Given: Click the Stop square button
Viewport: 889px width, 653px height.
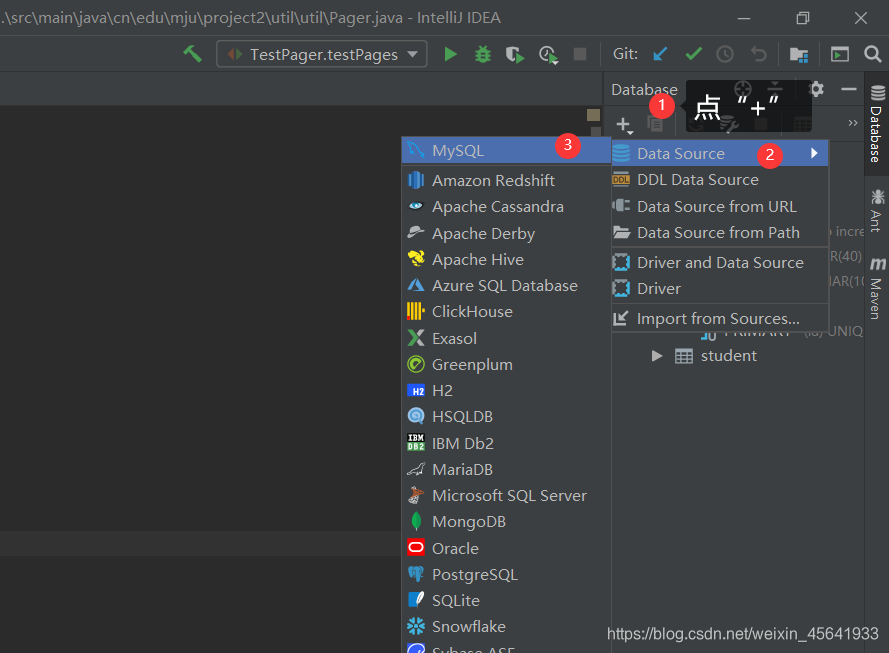Looking at the screenshot, I should tap(579, 54).
